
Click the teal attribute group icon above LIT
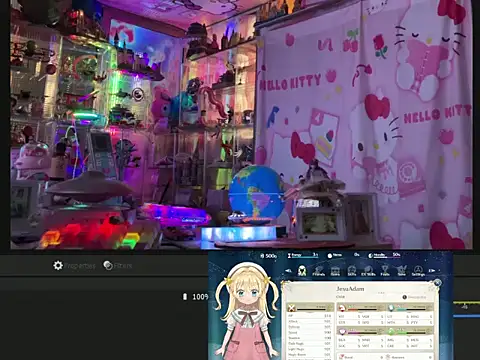click(391, 308)
